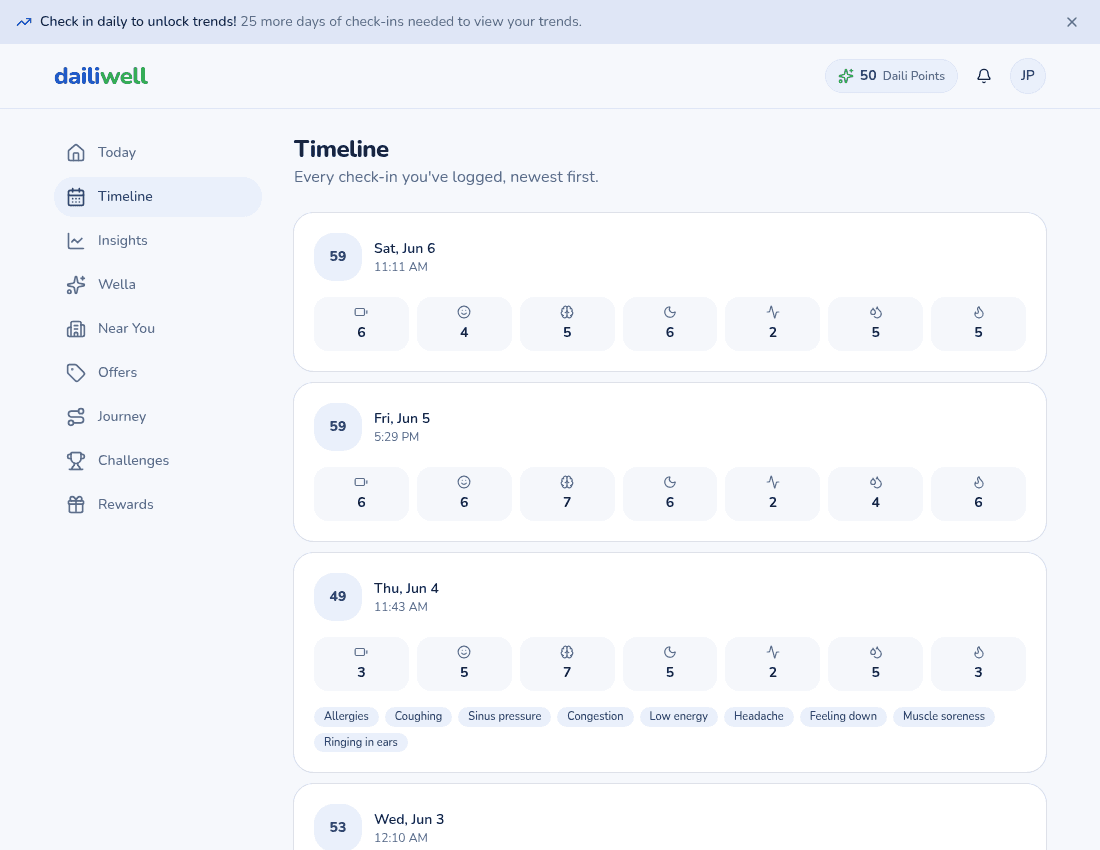This screenshot has height=850, width=1100.
Task: Go to Journey in sidebar
Action: click(x=158, y=417)
